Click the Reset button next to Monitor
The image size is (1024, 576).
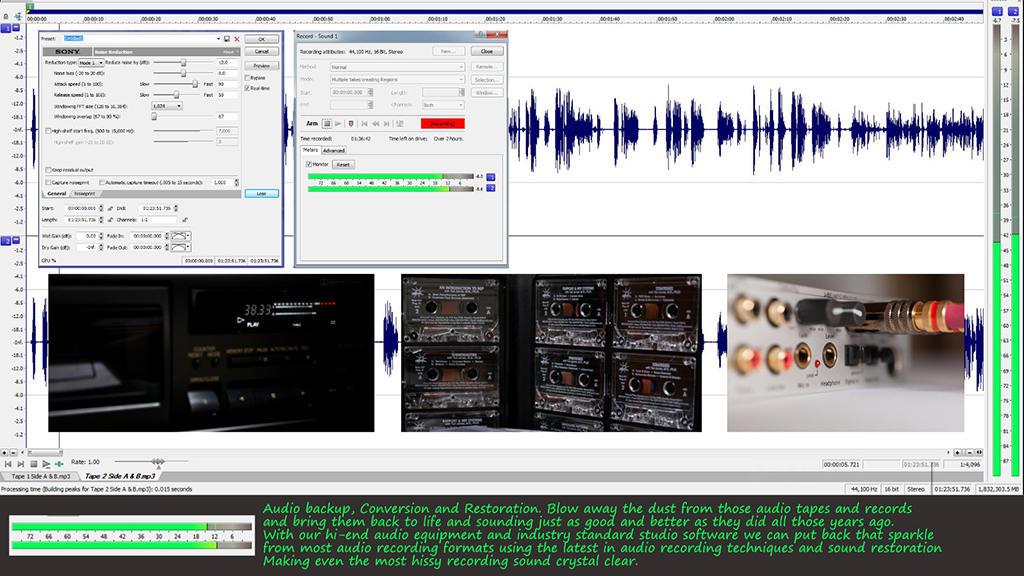click(343, 164)
